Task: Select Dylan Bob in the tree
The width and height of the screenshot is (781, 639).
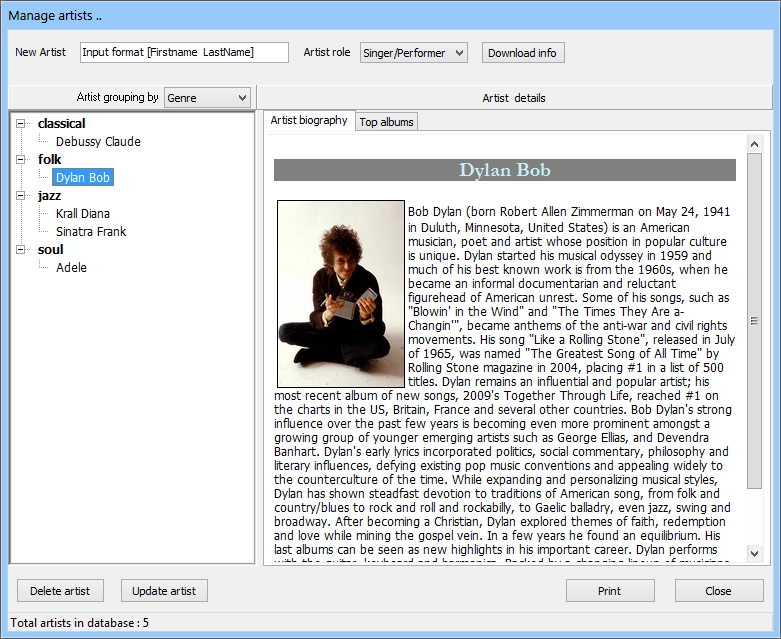Action: [83, 177]
